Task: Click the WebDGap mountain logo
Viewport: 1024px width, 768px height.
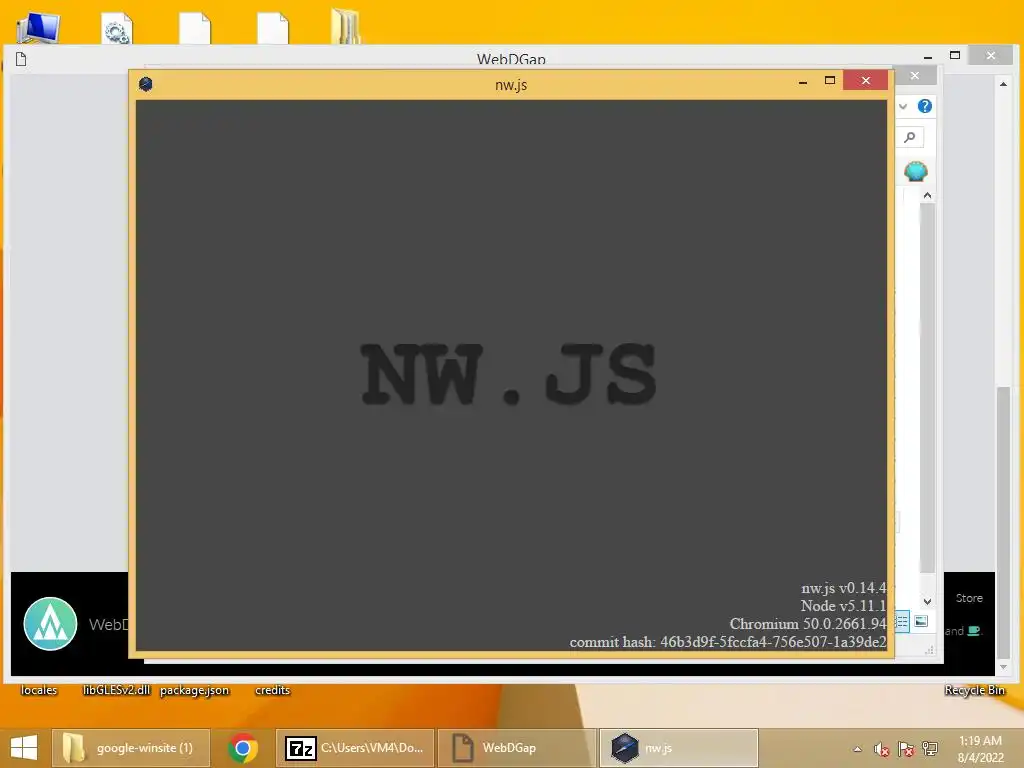Action: point(50,624)
